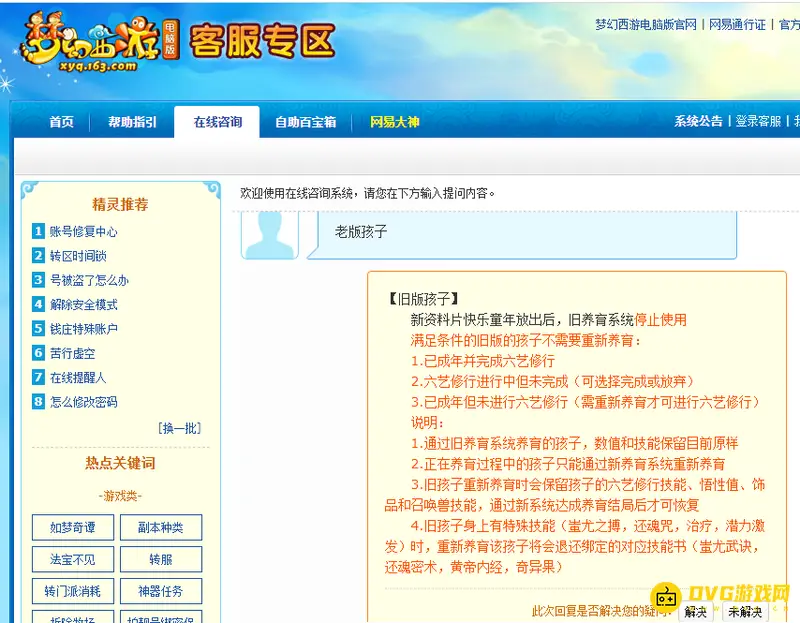
Task: Mark the reply as 未解决
Action: click(x=745, y=611)
